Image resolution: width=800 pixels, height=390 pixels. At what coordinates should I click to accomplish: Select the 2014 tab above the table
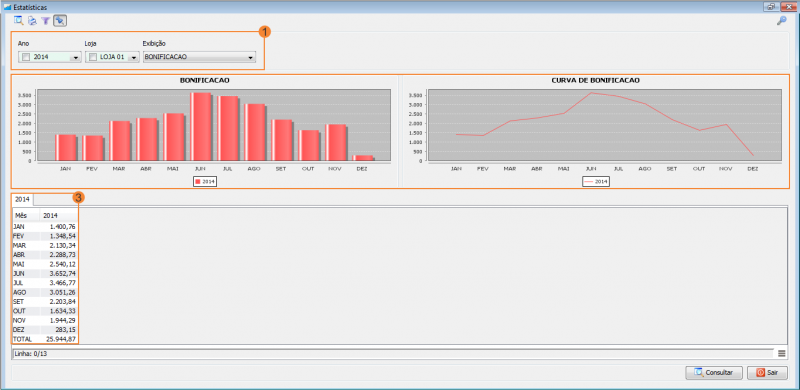(x=22, y=200)
